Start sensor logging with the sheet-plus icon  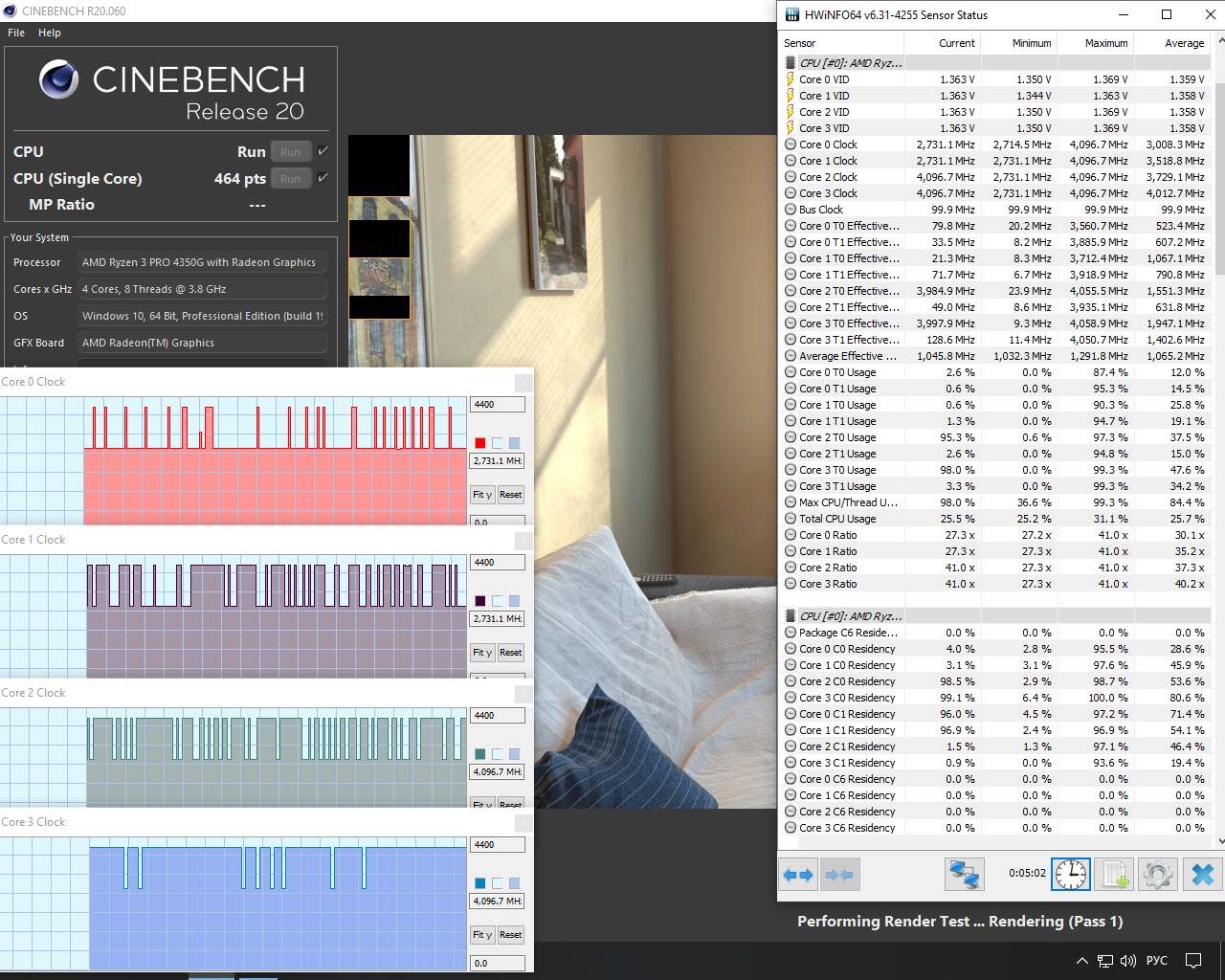point(1114,875)
